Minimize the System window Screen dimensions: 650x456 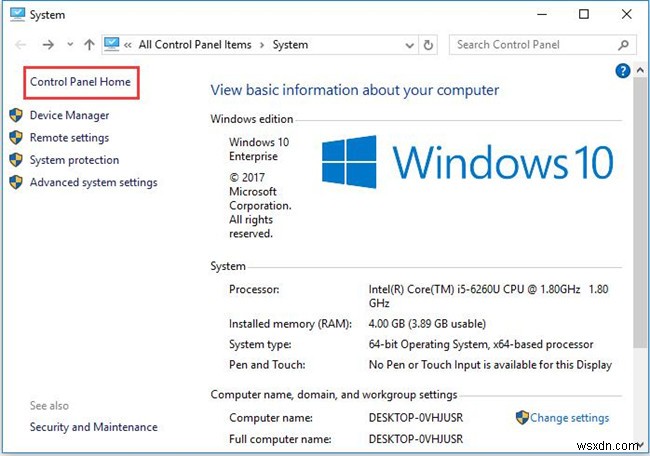point(542,15)
